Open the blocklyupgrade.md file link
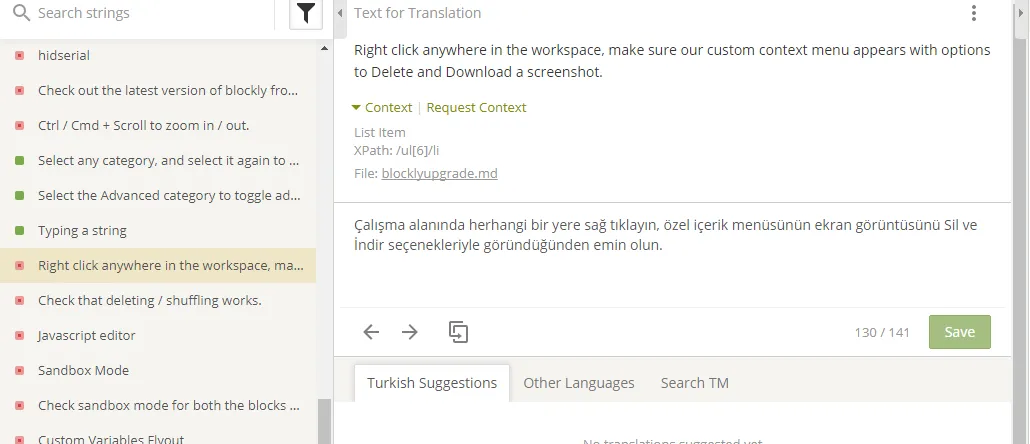 [439, 174]
